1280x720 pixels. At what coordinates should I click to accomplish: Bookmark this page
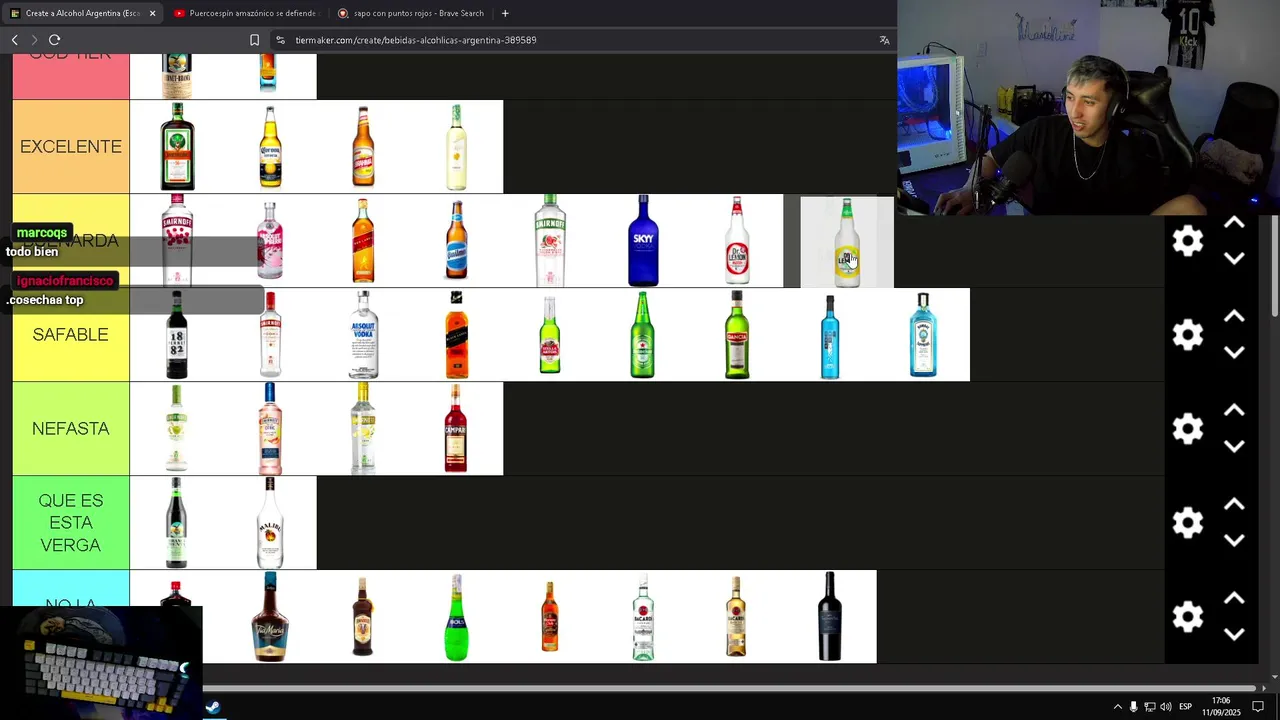coord(254,40)
